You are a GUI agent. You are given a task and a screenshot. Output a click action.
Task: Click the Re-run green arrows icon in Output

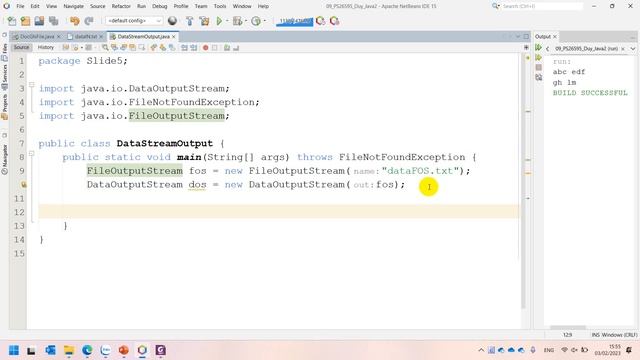tap(538, 48)
